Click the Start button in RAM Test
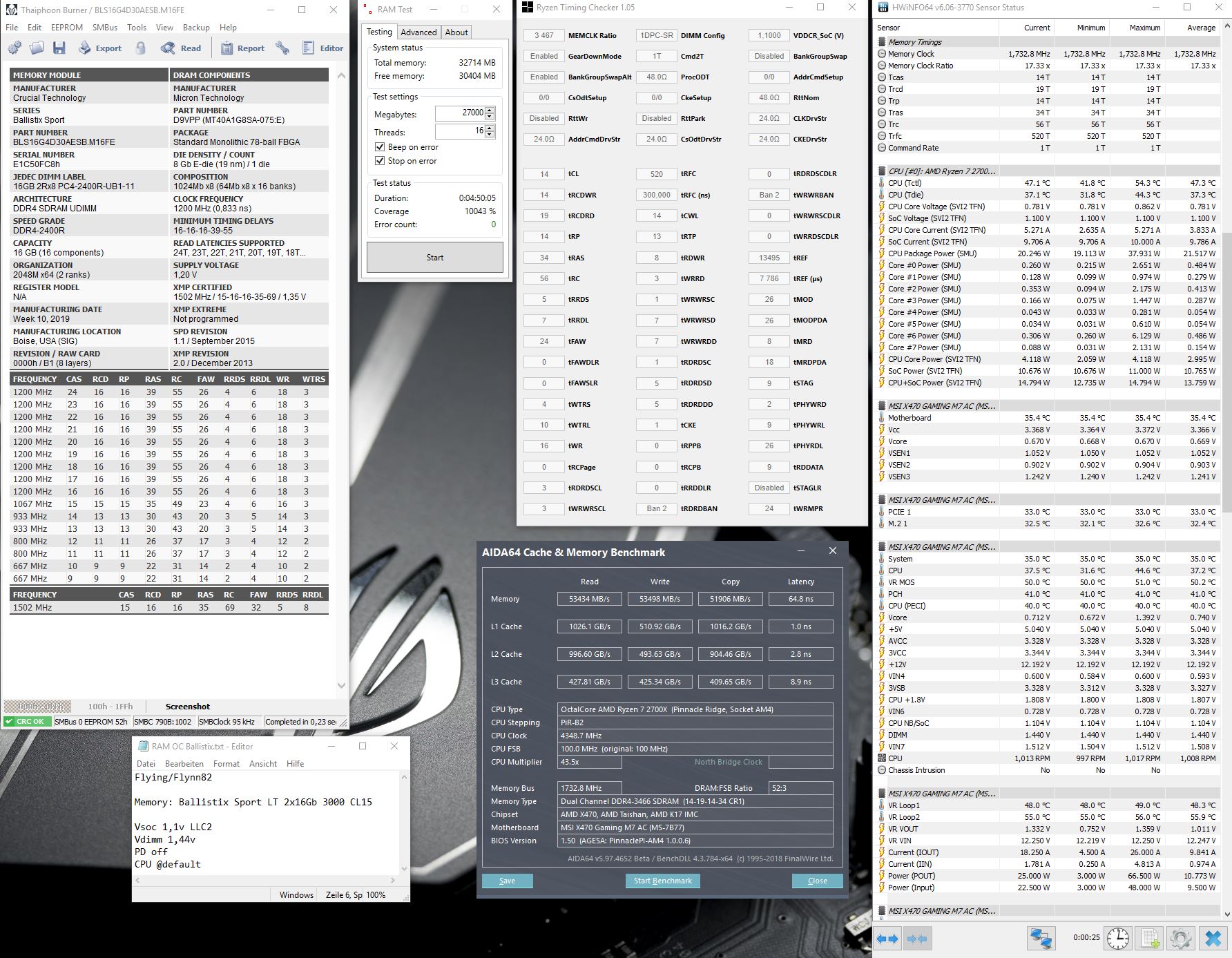This screenshot has height=958, width=1232. 435,258
